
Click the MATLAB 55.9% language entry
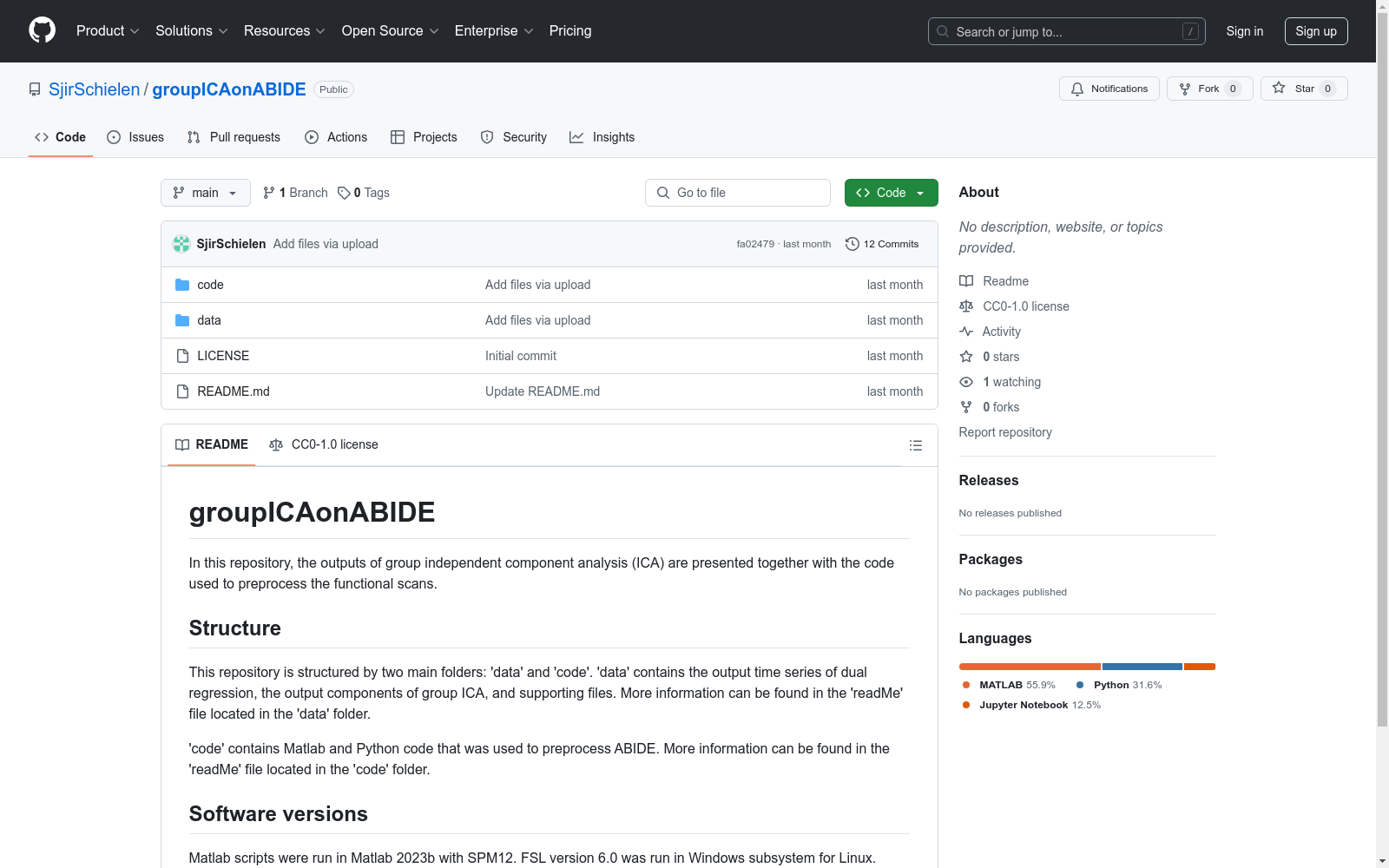point(1009,685)
